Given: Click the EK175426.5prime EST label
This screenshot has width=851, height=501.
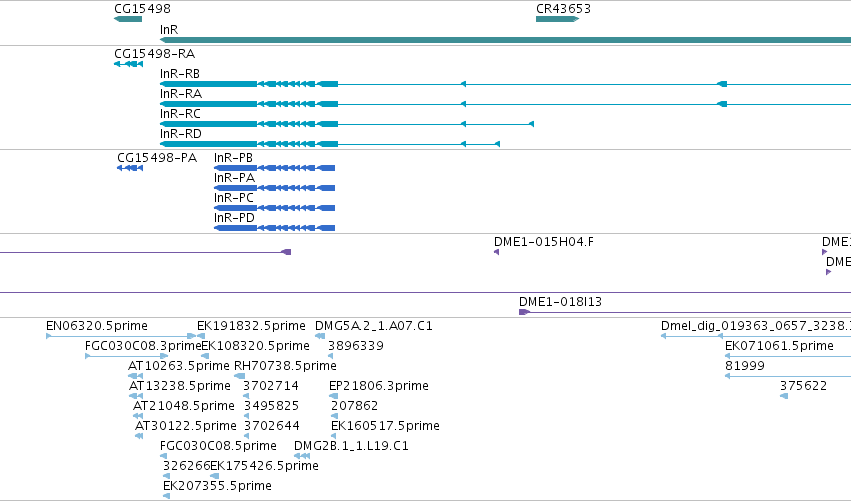Looking at the screenshot, I should click(x=264, y=466).
